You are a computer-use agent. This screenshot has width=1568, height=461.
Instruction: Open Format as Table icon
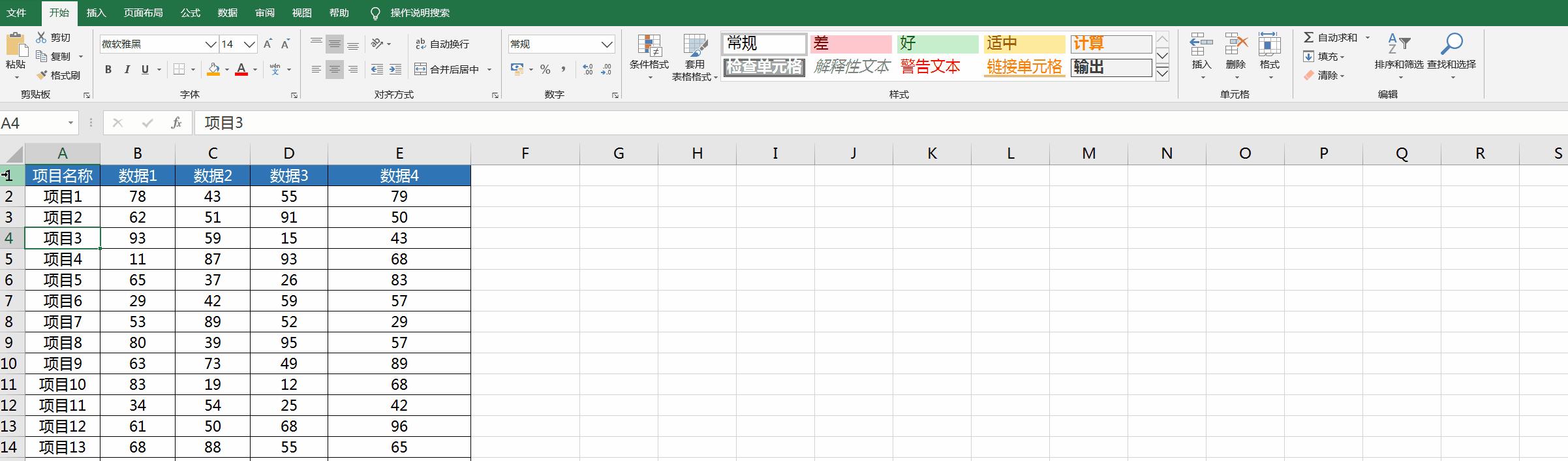point(695,46)
